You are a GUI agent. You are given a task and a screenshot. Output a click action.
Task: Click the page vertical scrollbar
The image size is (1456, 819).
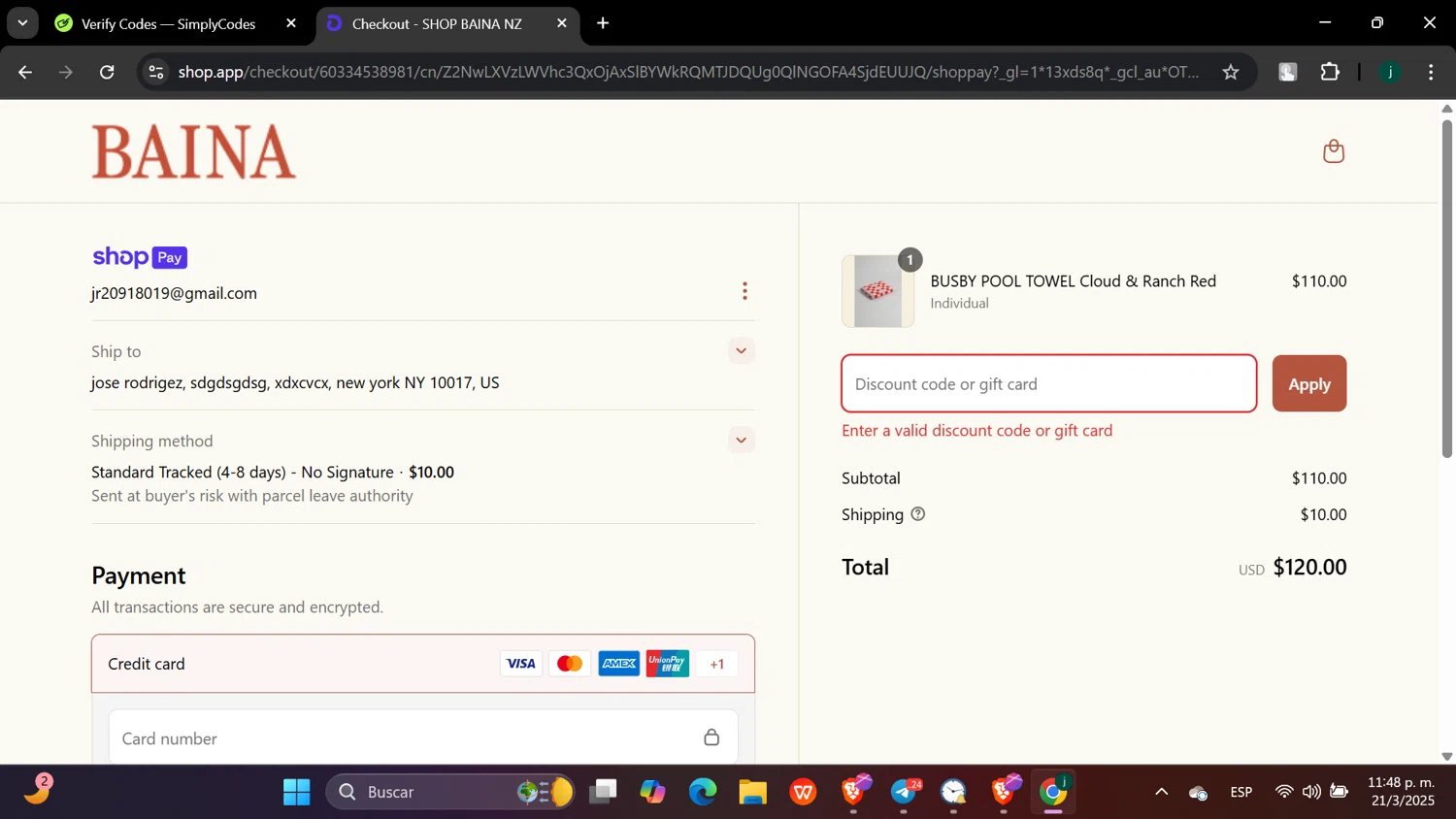click(x=1446, y=288)
